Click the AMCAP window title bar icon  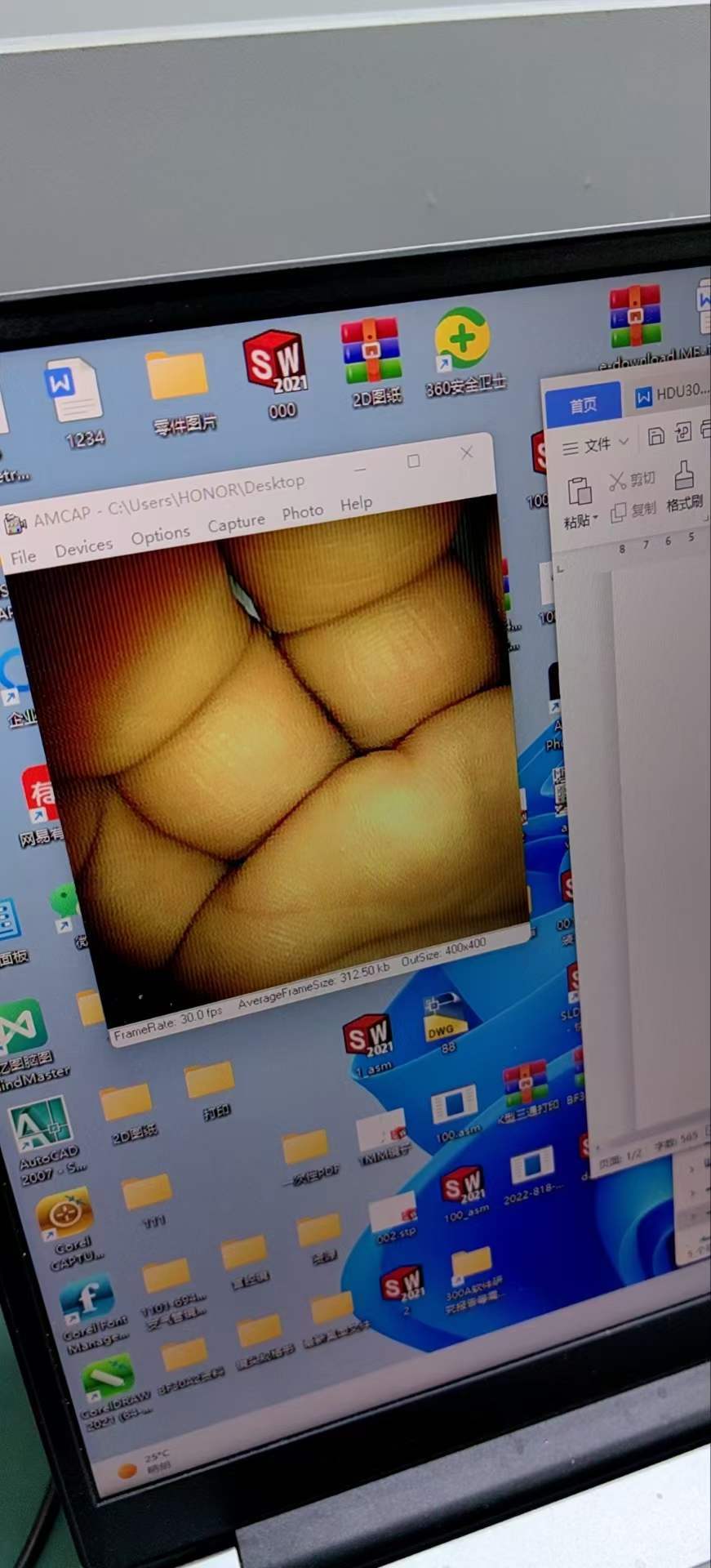[x=15, y=523]
